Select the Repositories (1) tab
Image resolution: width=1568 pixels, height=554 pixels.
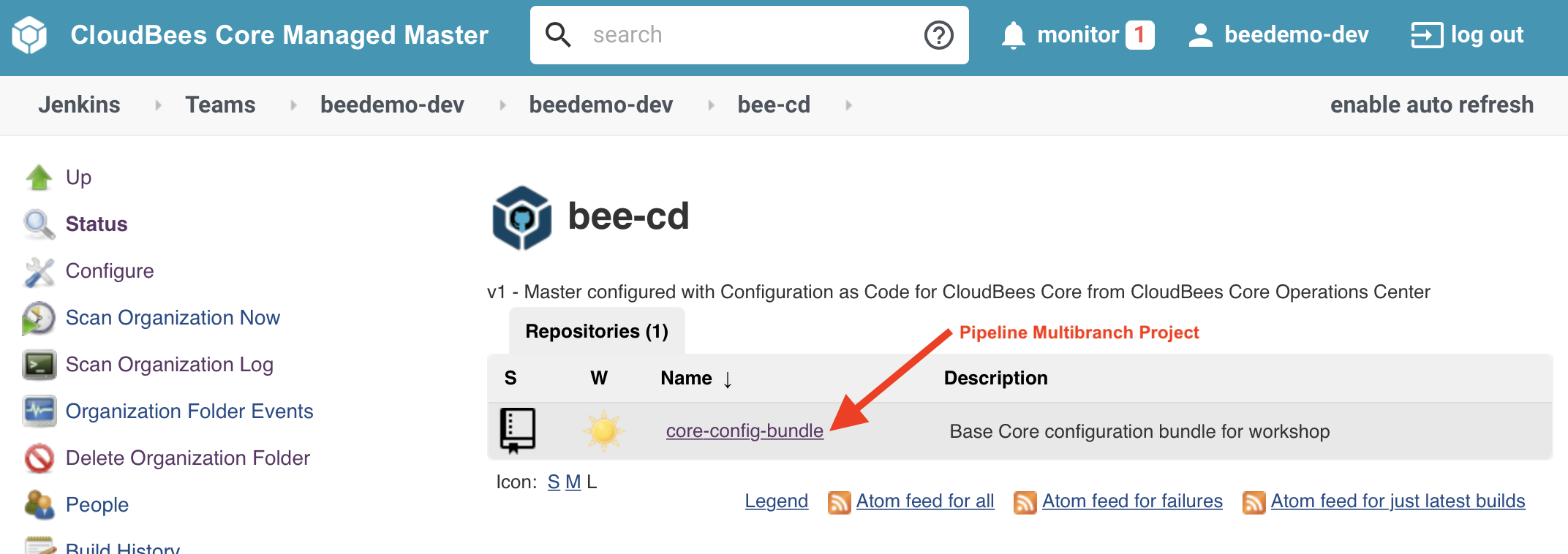[597, 331]
